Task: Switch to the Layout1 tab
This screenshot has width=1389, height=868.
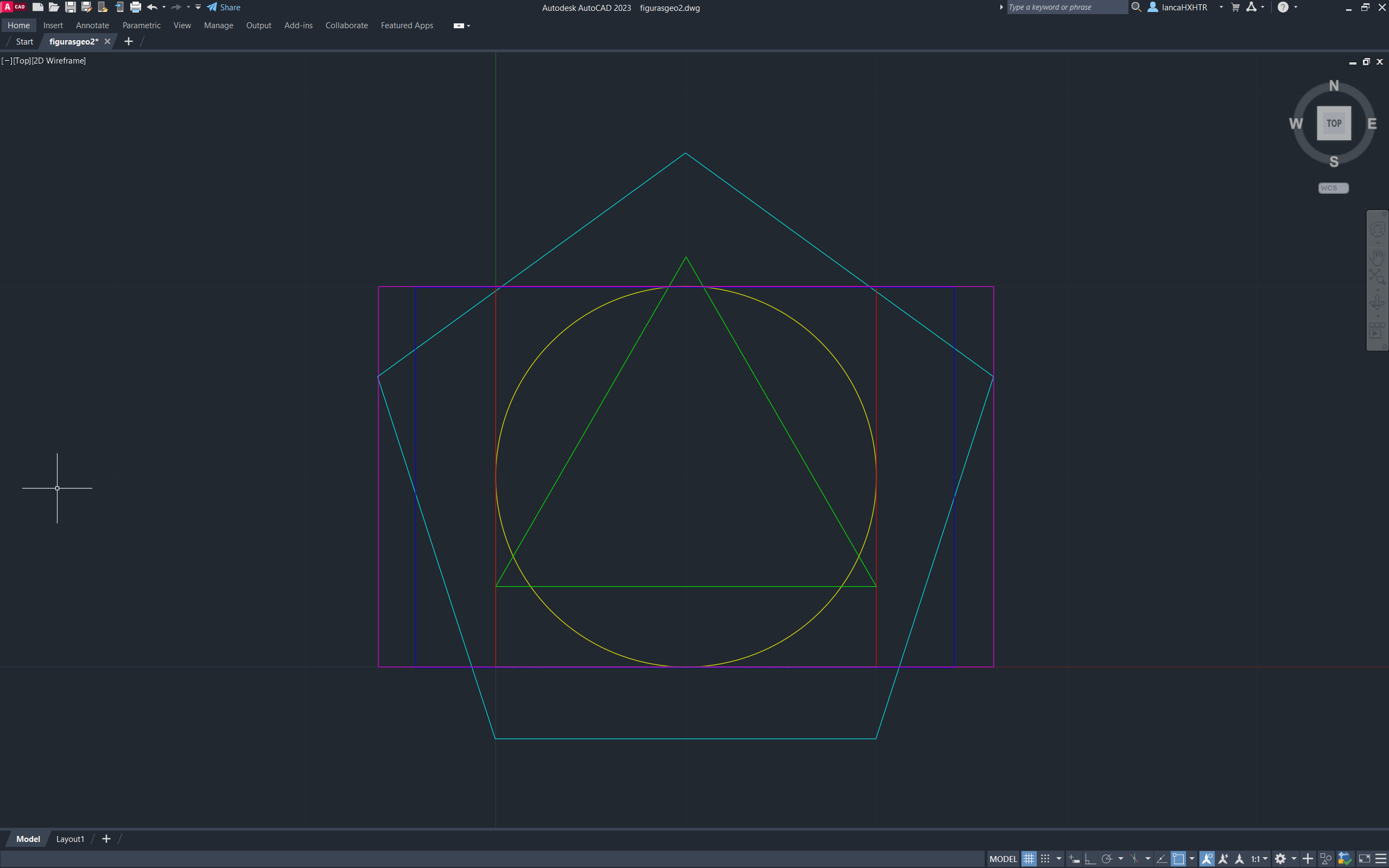Action: point(70,839)
